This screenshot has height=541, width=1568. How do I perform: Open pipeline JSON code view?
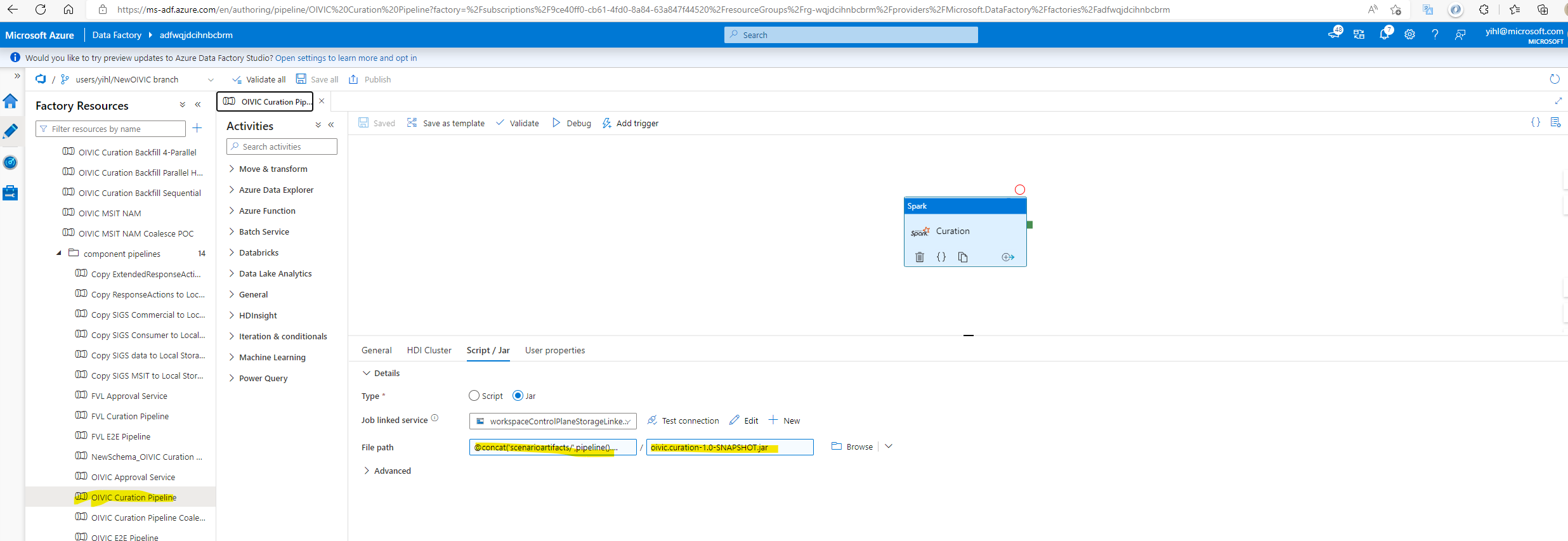[x=1536, y=122]
